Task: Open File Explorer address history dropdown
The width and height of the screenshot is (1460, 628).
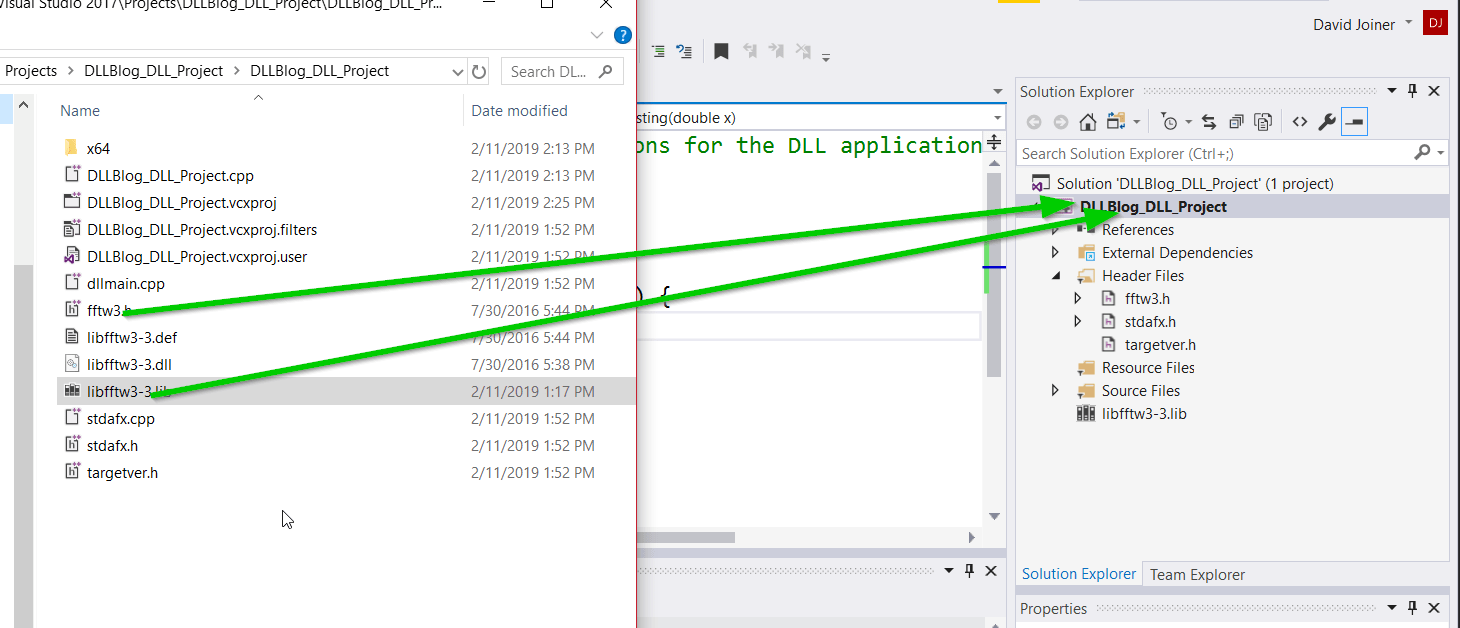Action: coord(457,72)
